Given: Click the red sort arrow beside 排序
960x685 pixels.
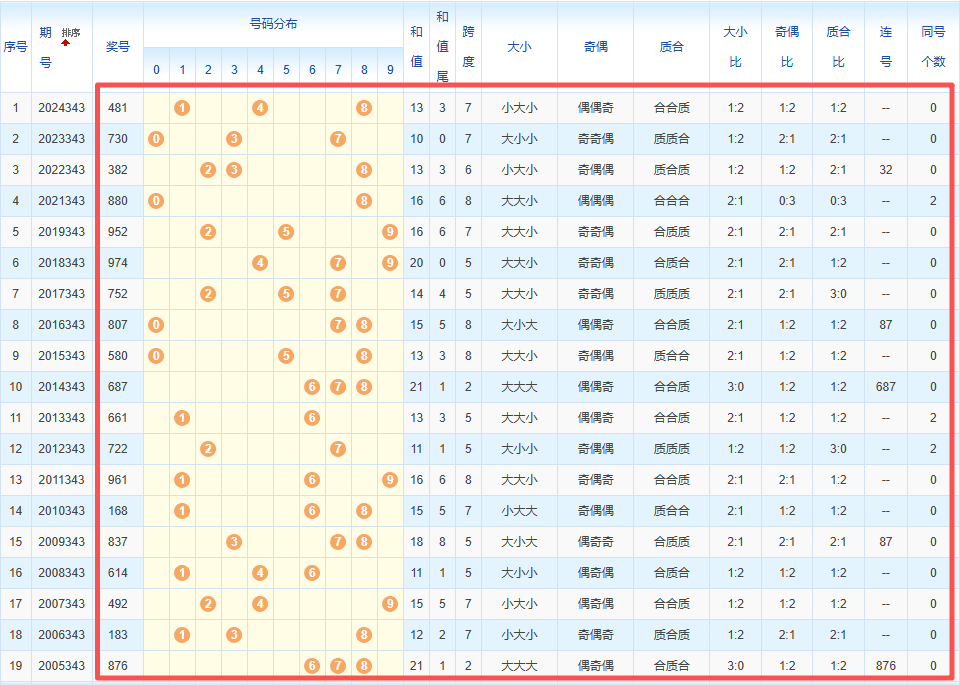Looking at the screenshot, I should point(65,43).
